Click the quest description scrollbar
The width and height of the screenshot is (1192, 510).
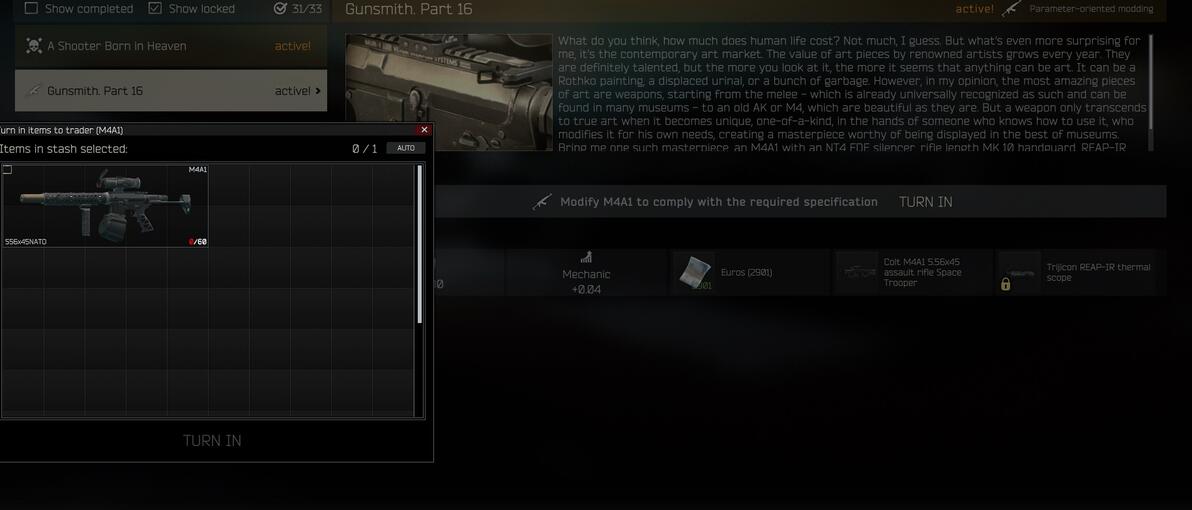coord(1151,93)
